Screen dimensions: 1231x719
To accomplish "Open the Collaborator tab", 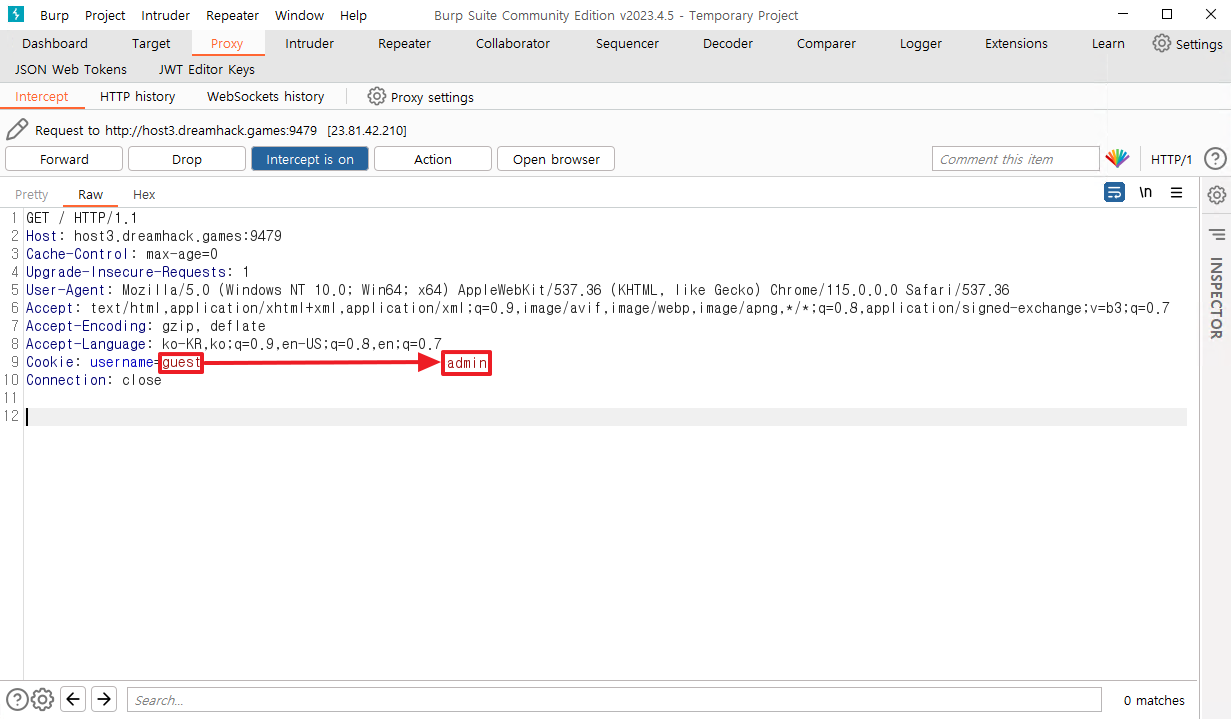I will click(x=513, y=44).
